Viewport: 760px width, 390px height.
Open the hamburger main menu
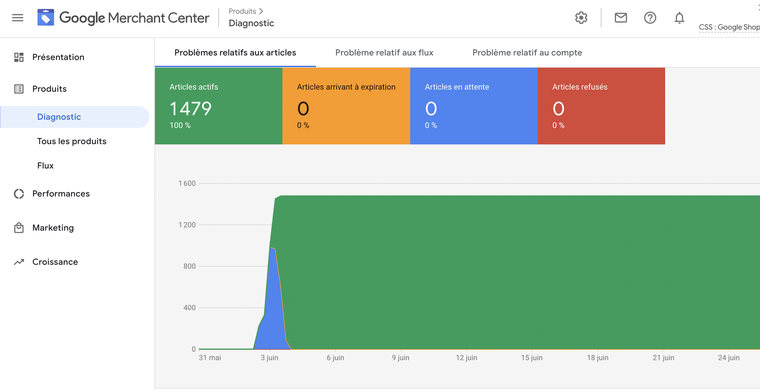click(x=18, y=18)
